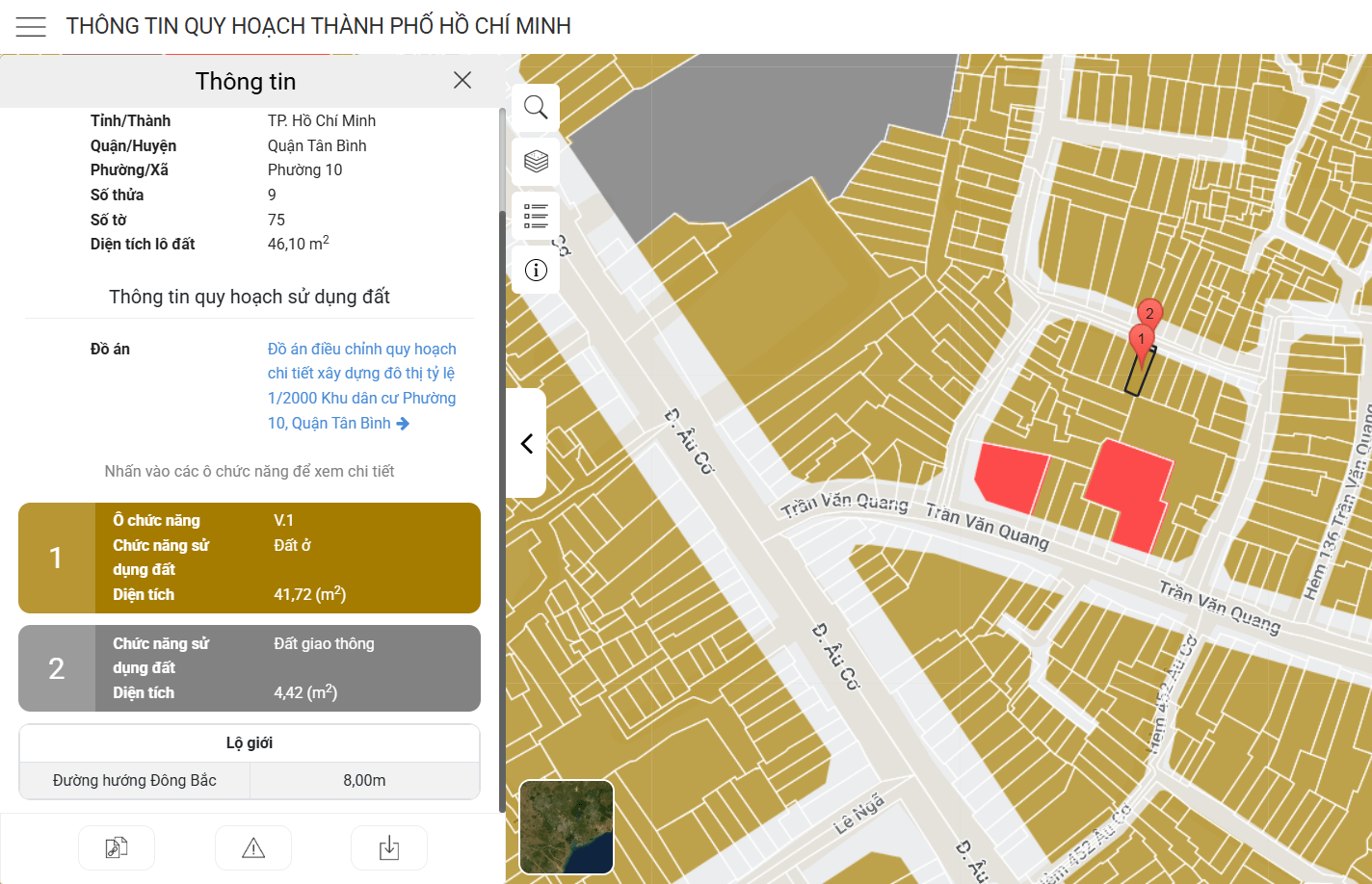Image resolution: width=1372 pixels, height=884 pixels.
Task: Click the 'TP. Hồ Chí Minh' value
Action: click(x=322, y=120)
